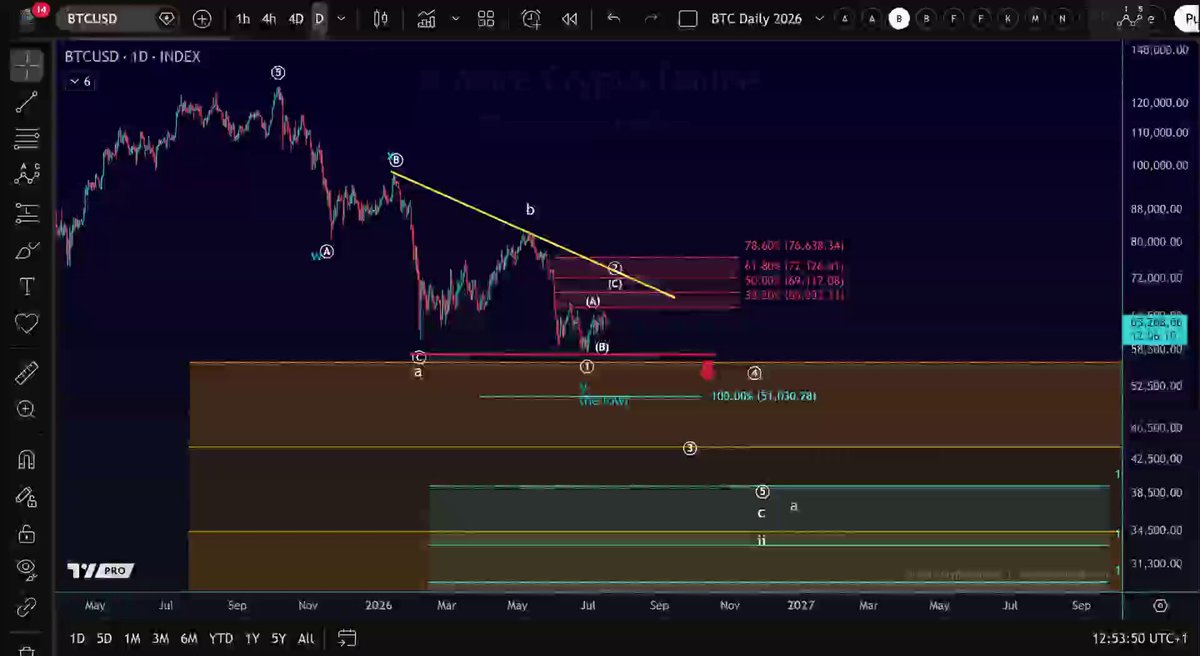The width and height of the screenshot is (1200, 656).
Task: Activate the zoom in tool
Action: [x=27, y=409]
